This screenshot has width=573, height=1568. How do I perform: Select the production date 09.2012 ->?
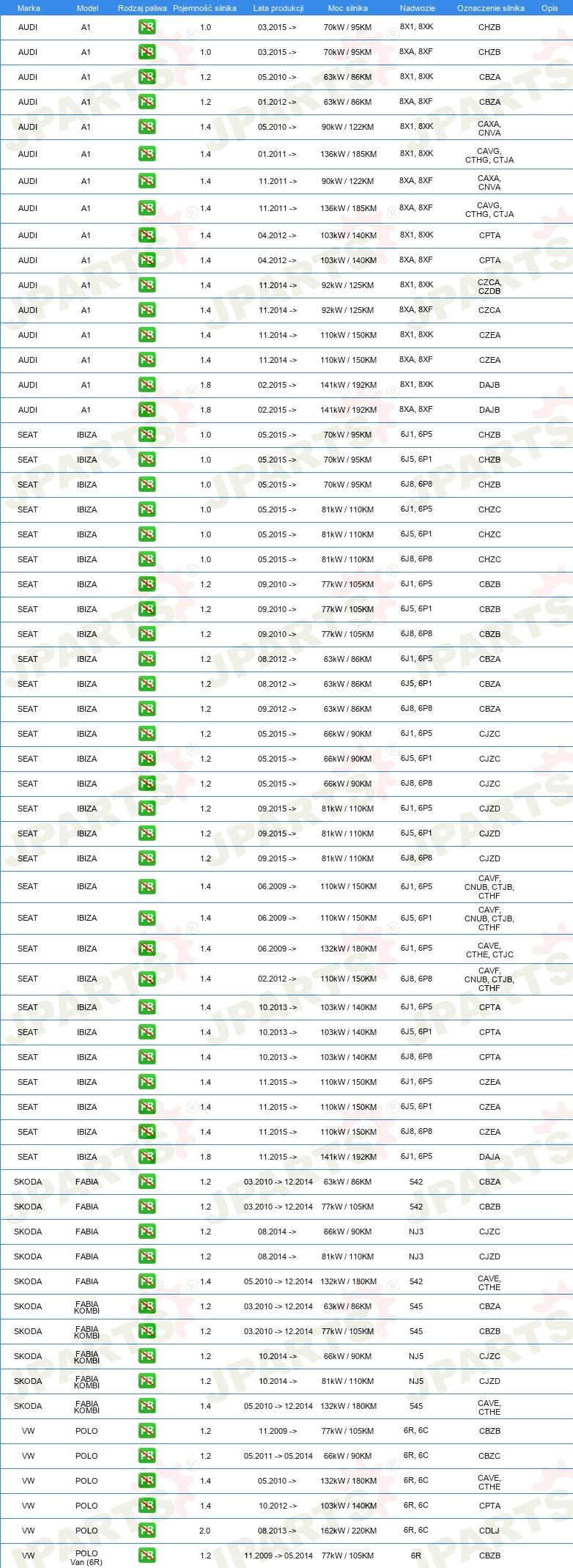(277, 709)
